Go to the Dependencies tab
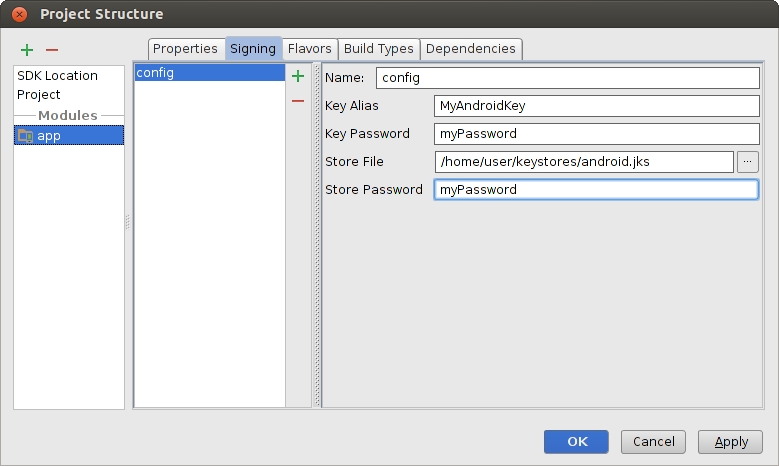 coord(471,48)
